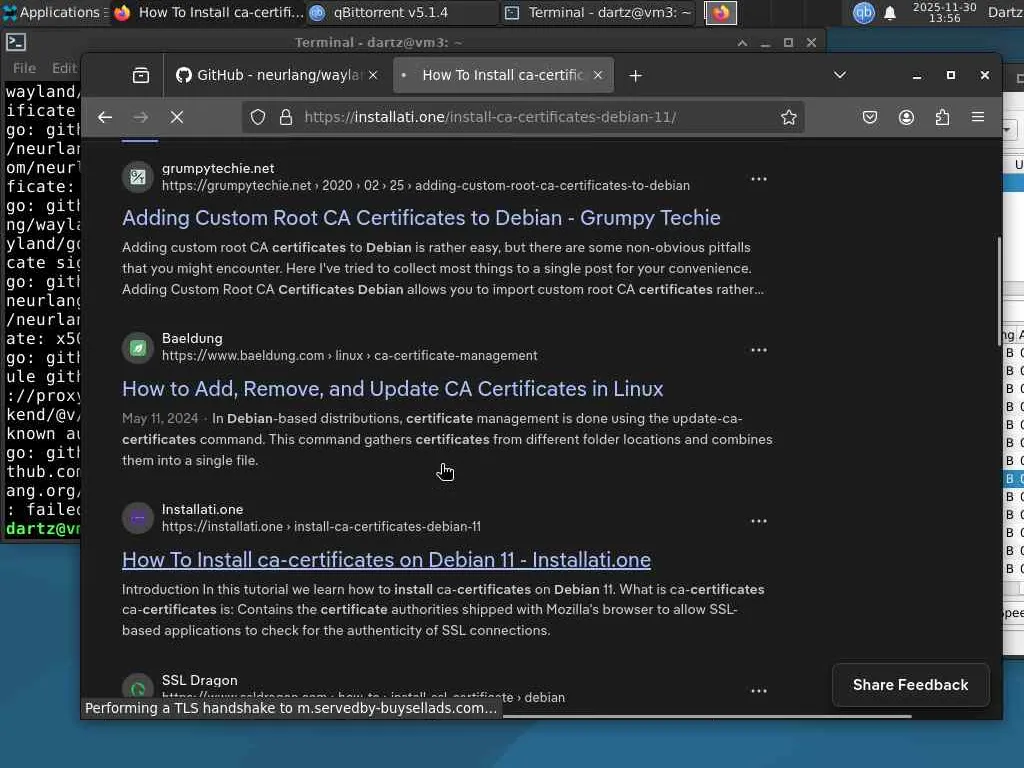Open Firefox View icon beside tabs
The image size is (1024, 768).
(140, 75)
